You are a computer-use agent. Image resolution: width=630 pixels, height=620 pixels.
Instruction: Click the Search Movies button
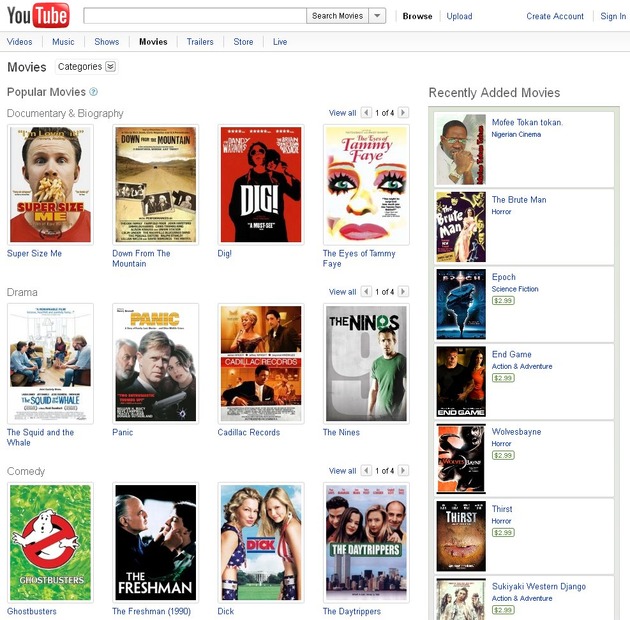(338, 16)
